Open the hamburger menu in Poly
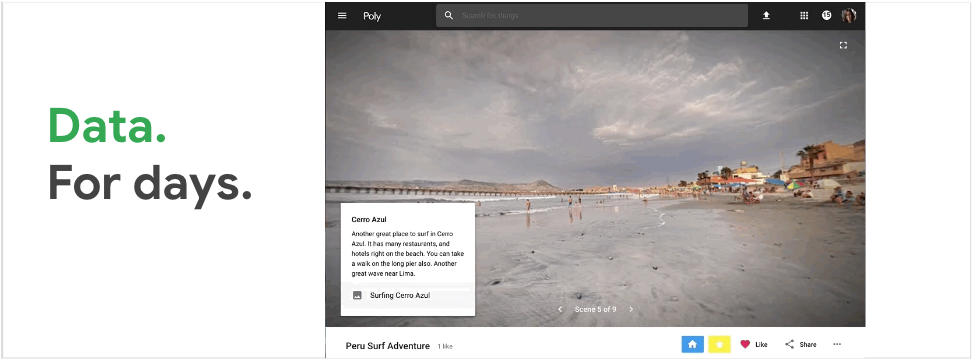973x360 pixels. tap(342, 16)
